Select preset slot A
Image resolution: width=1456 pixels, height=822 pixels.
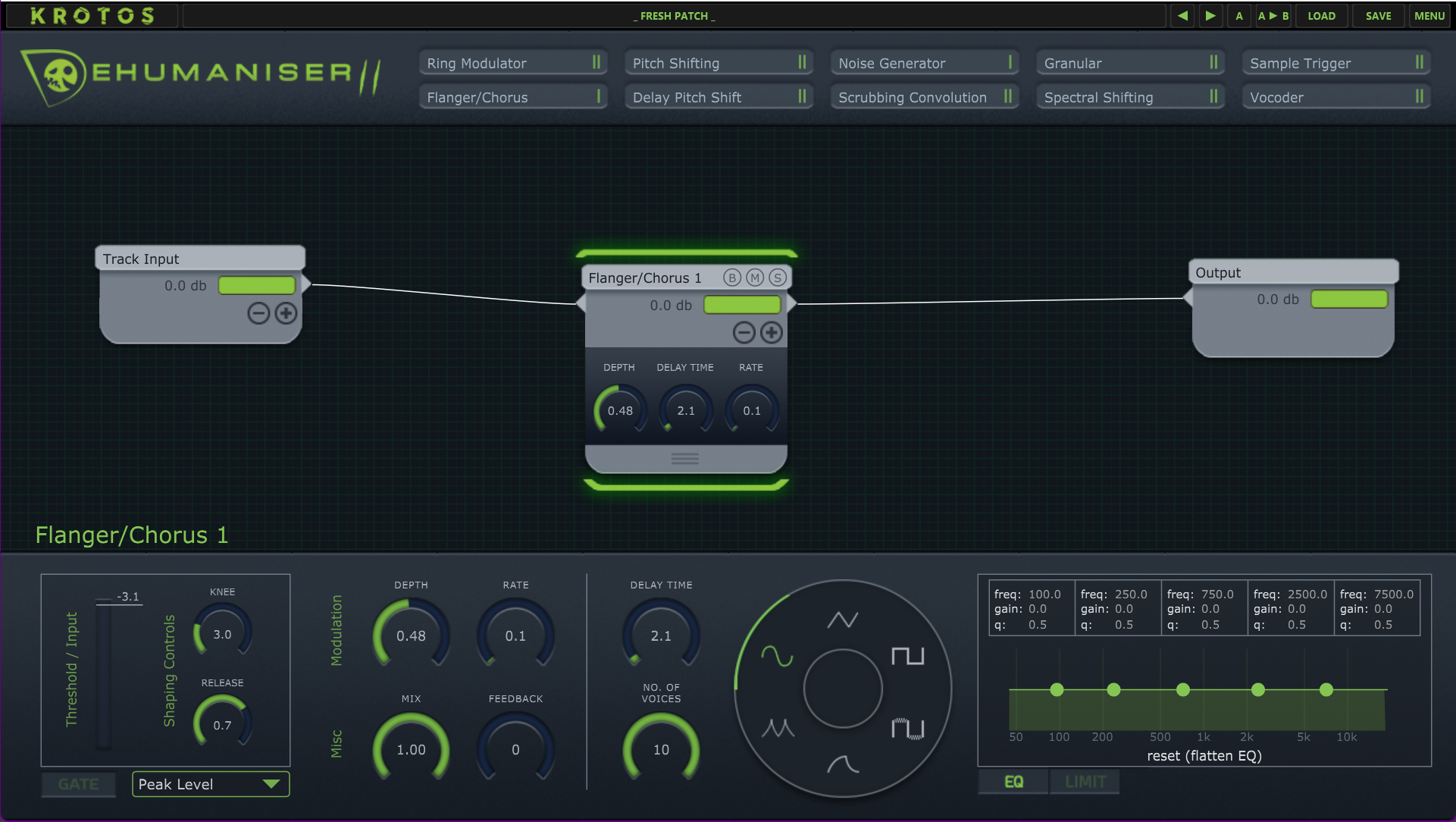[1239, 16]
